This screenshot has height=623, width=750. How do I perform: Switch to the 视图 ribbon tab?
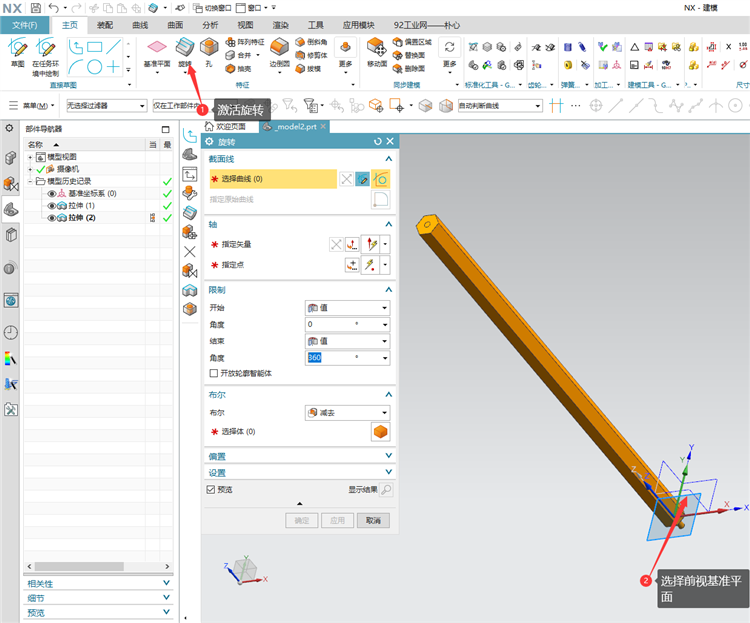(245, 25)
